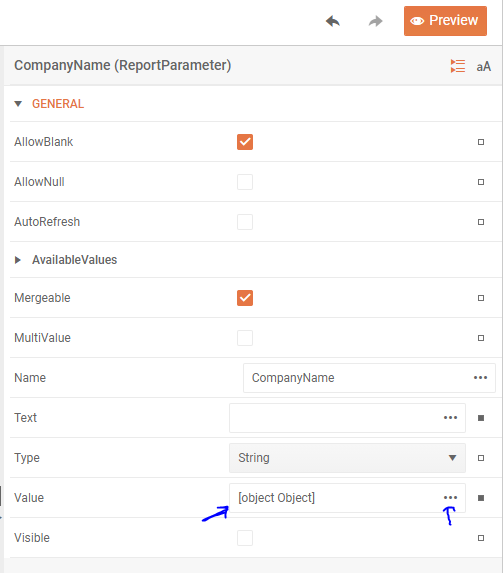The image size is (503, 573).
Task: Open the ellipsis editor for Text field
Action: (450, 418)
